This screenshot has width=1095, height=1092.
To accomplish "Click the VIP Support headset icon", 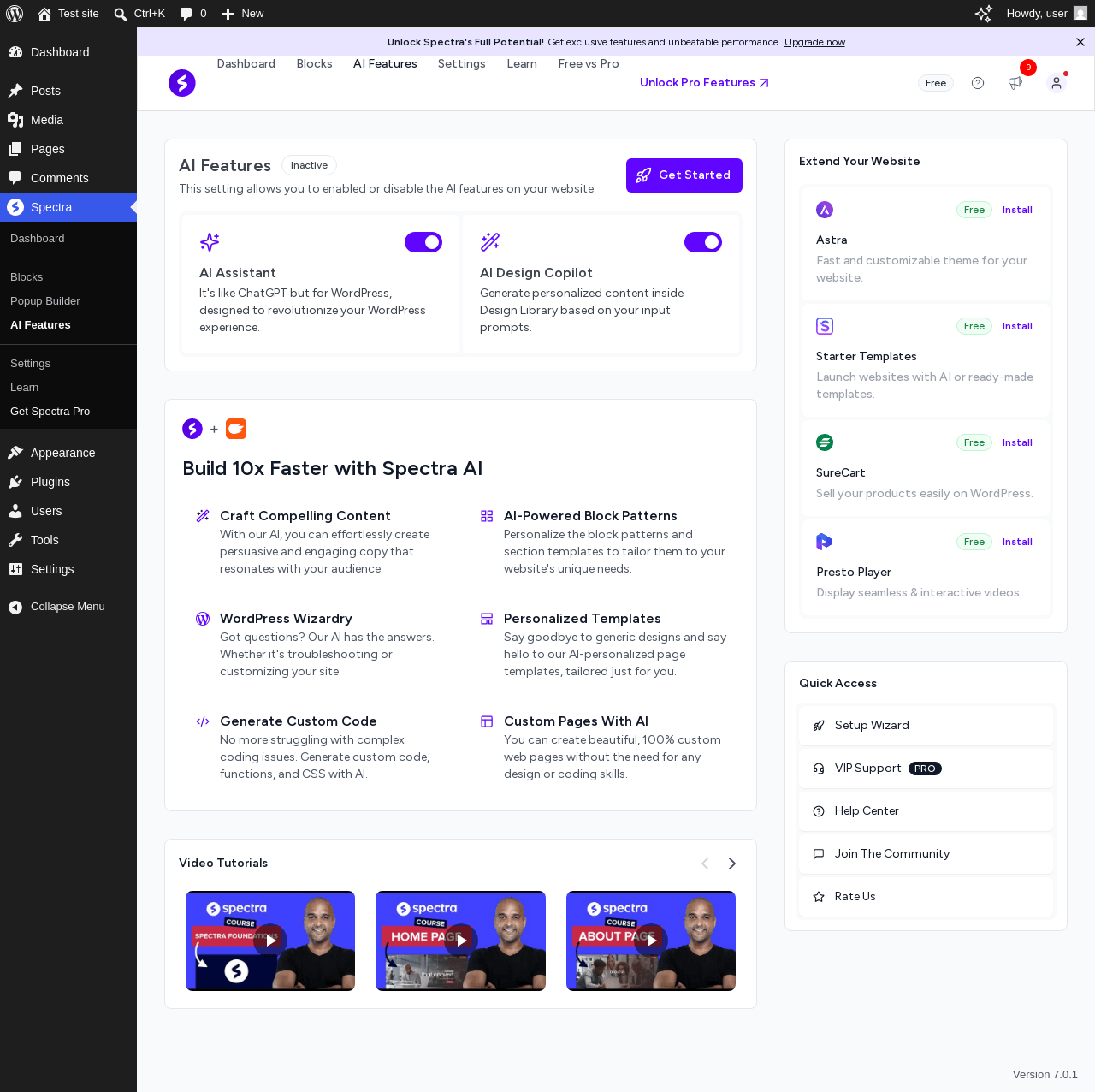I will pos(819,769).
